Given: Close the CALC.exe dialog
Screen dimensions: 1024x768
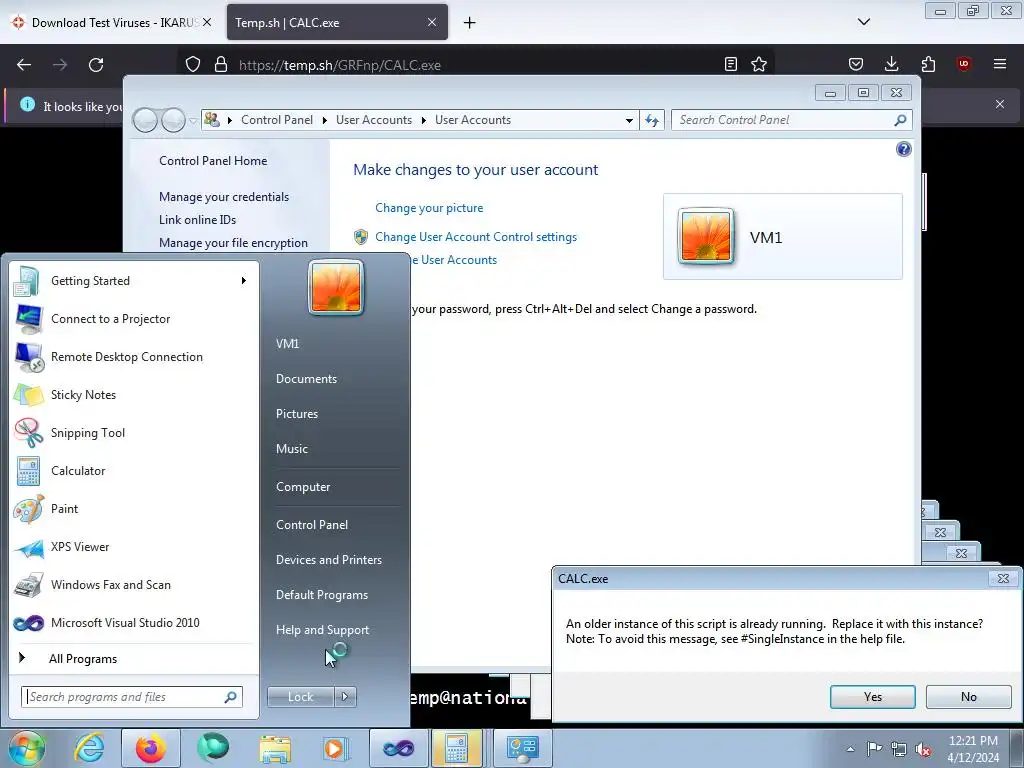Looking at the screenshot, I should 1003,579.
